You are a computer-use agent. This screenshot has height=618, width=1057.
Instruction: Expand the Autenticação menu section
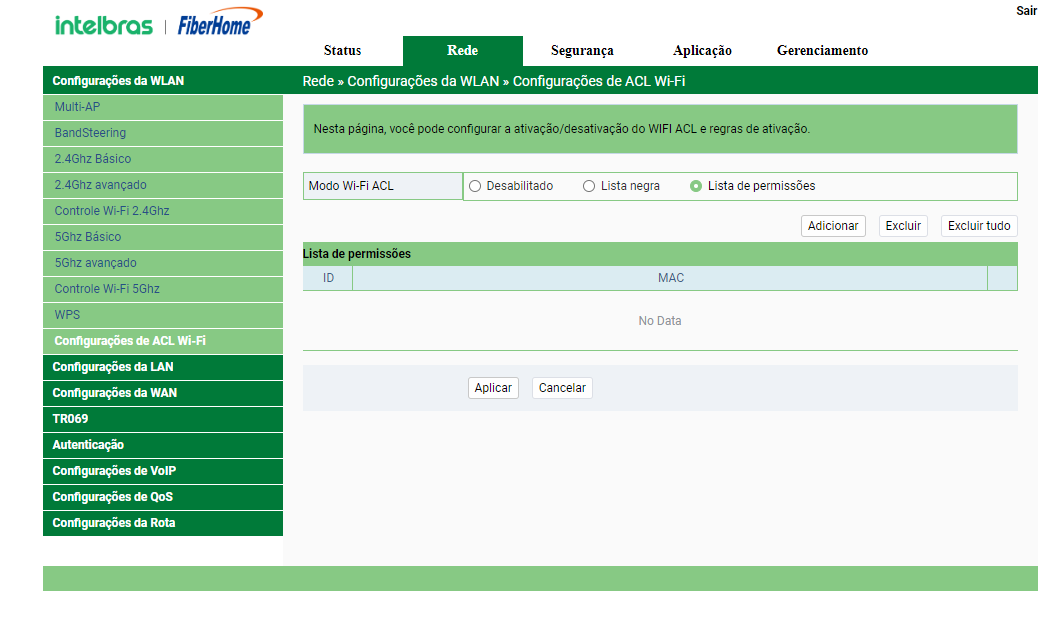(x=163, y=445)
